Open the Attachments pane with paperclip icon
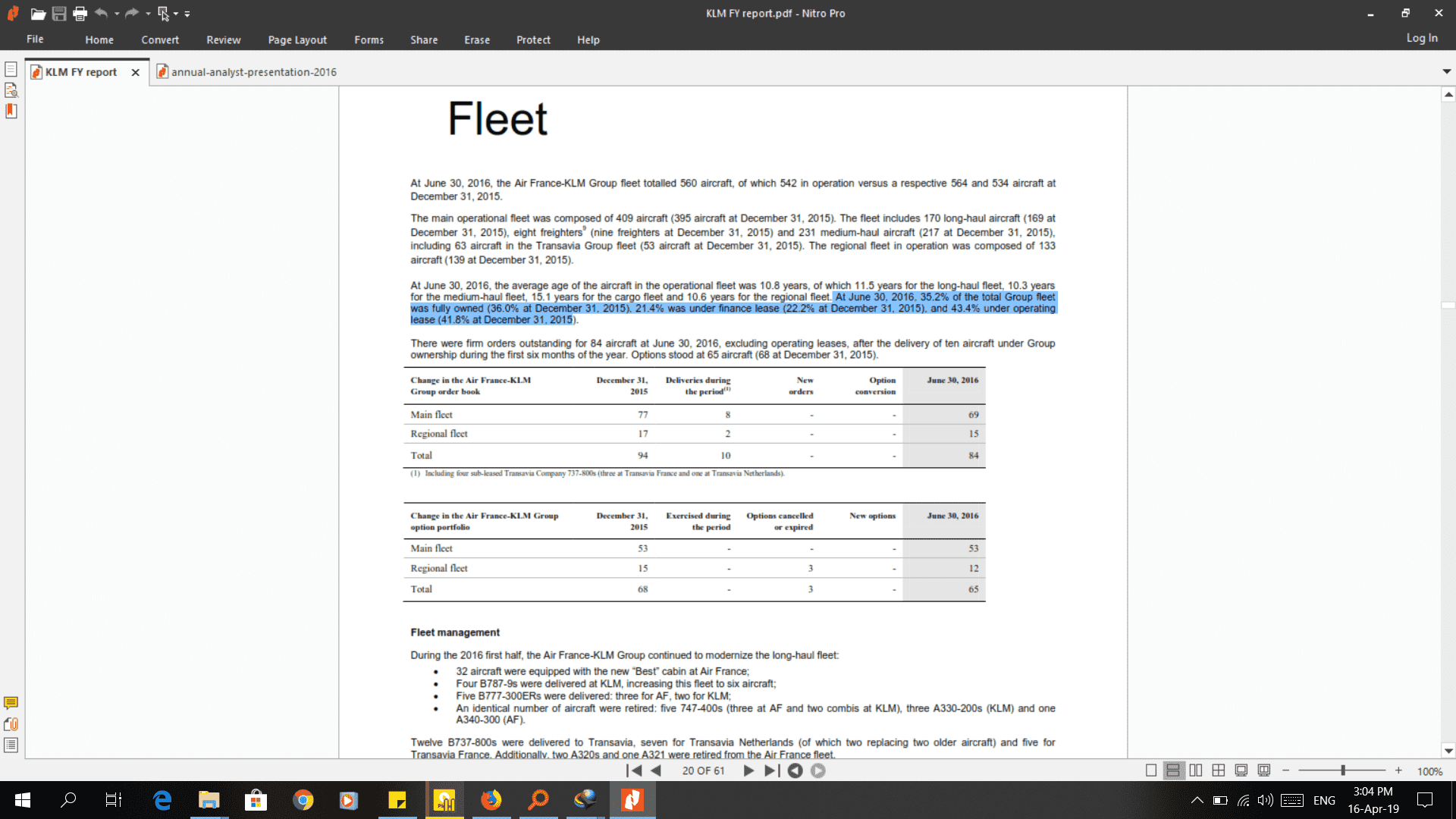This screenshot has height=819, width=1456. coord(11,724)
